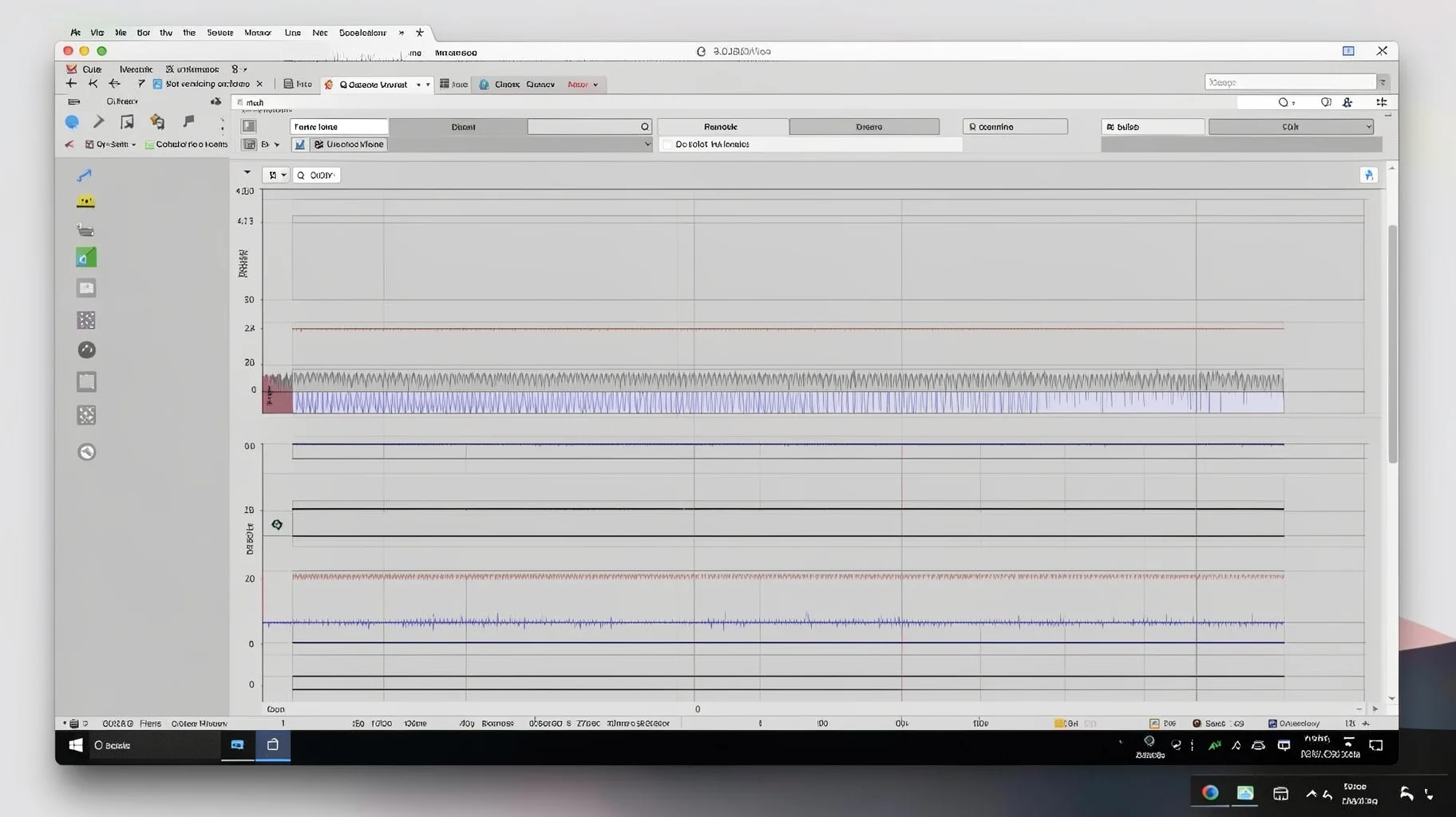Click the red envelope icon
The height and width of the screenshot is (817, 1456).
[72, 69]
